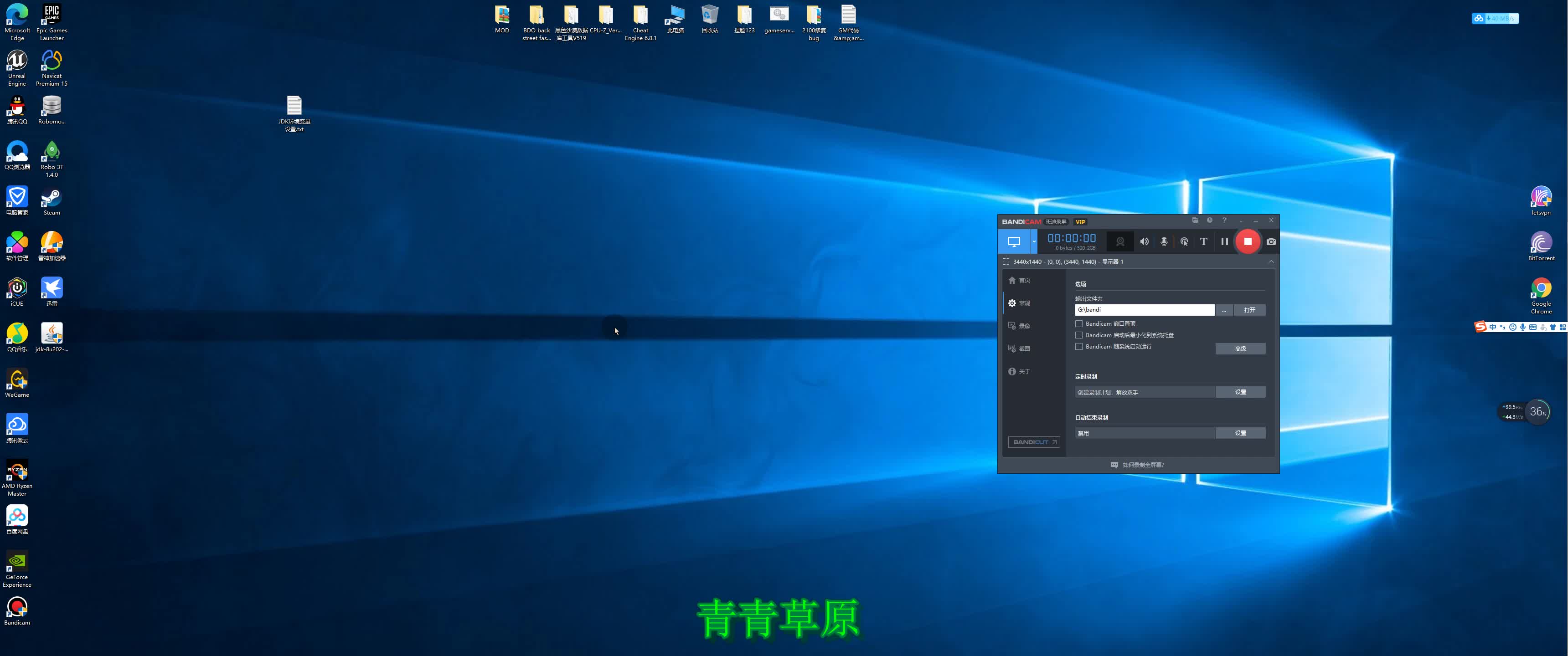Click Sogou voice input microphone icon
The height and width of the screenshot is (656, 1568).
pyautogui.click(x=1522, y=328)
